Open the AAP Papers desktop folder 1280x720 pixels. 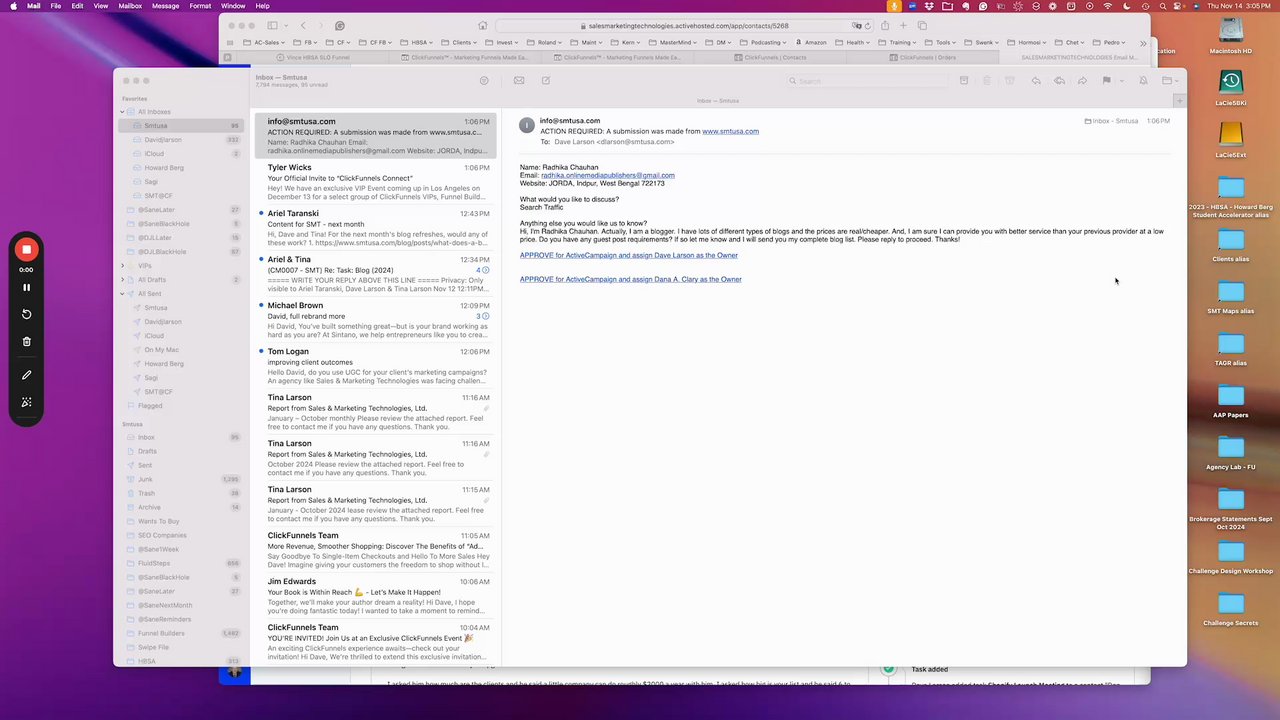click(1231, 400)
